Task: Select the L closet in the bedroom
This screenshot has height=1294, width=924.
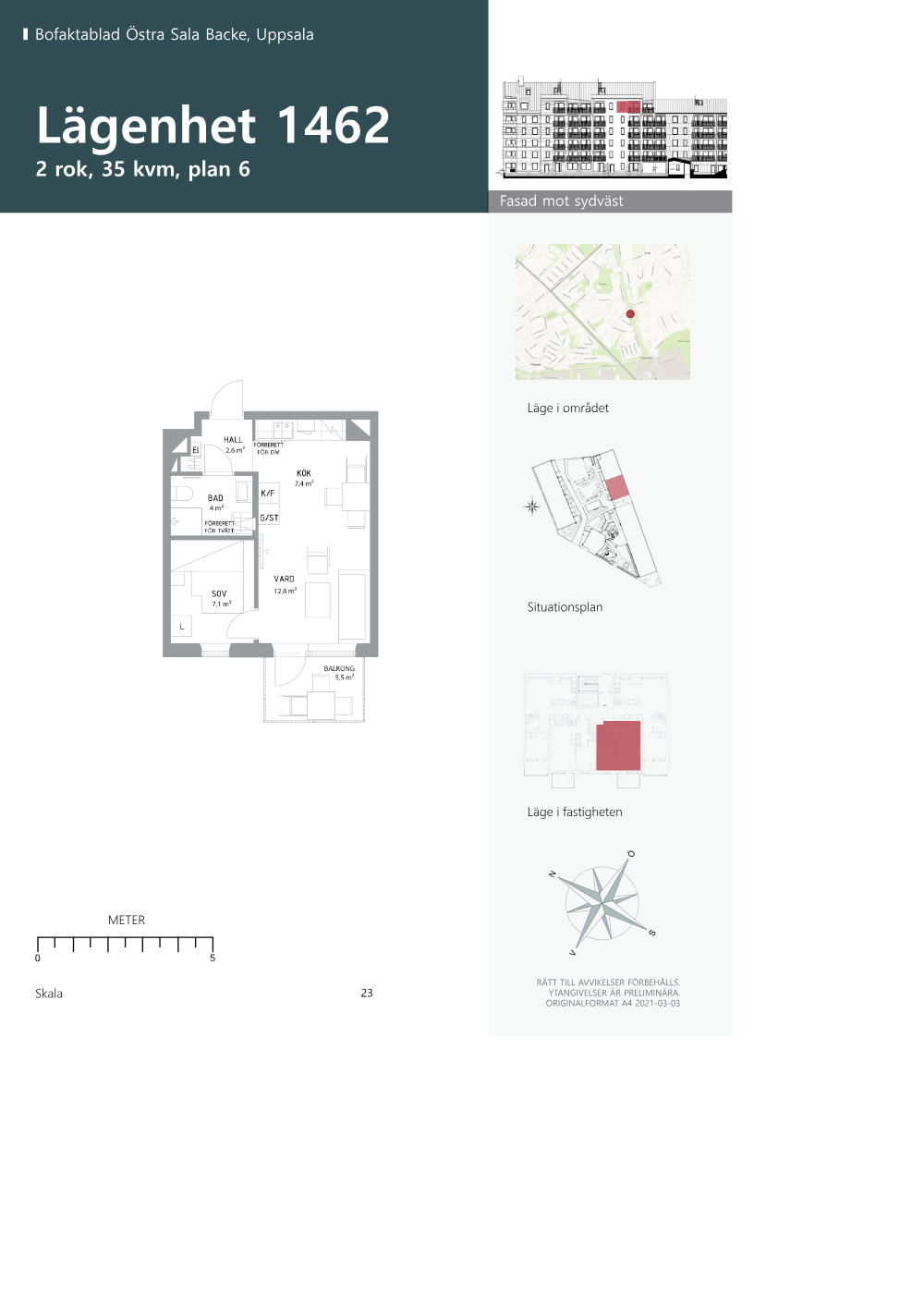Action: pyautogui.click(x=182, y=627)
